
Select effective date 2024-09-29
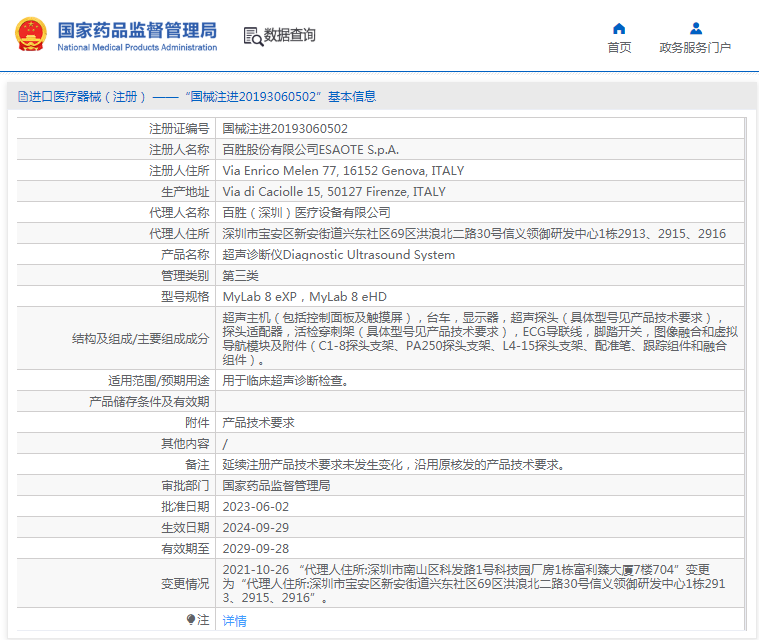pyautogui.click(x=256, y=528)
